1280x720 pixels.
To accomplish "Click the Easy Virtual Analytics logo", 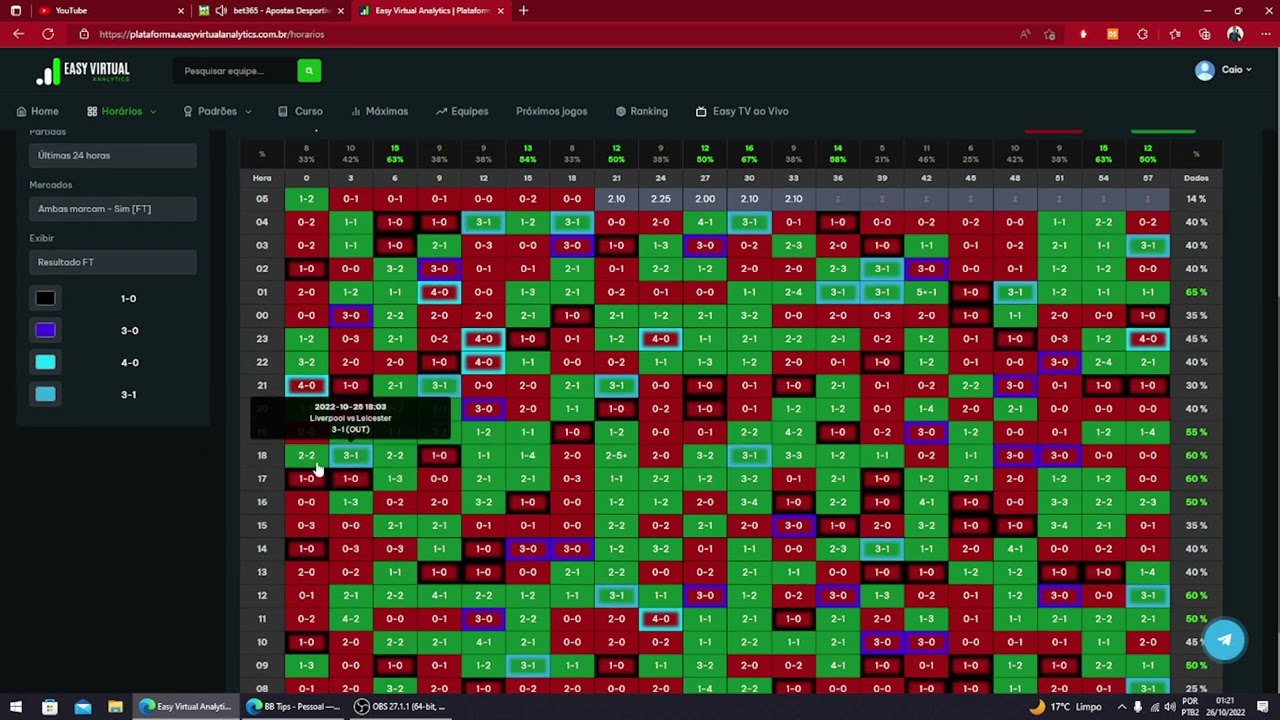I will [83, 71].
